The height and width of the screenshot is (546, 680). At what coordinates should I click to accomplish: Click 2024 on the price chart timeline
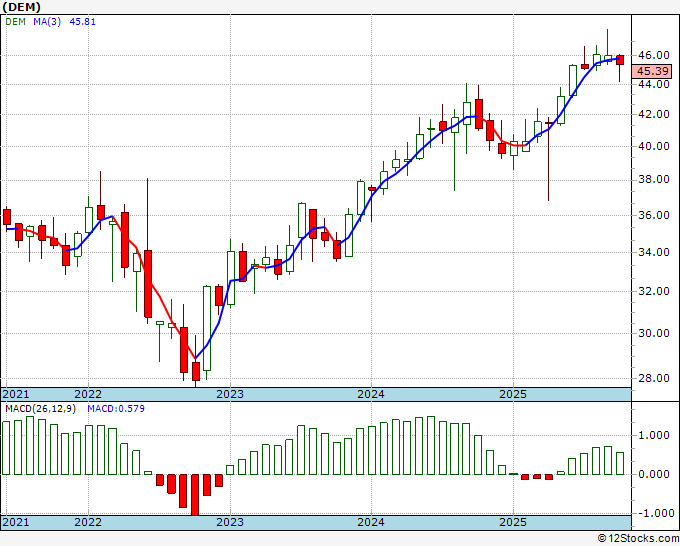[x=371, y=394]
